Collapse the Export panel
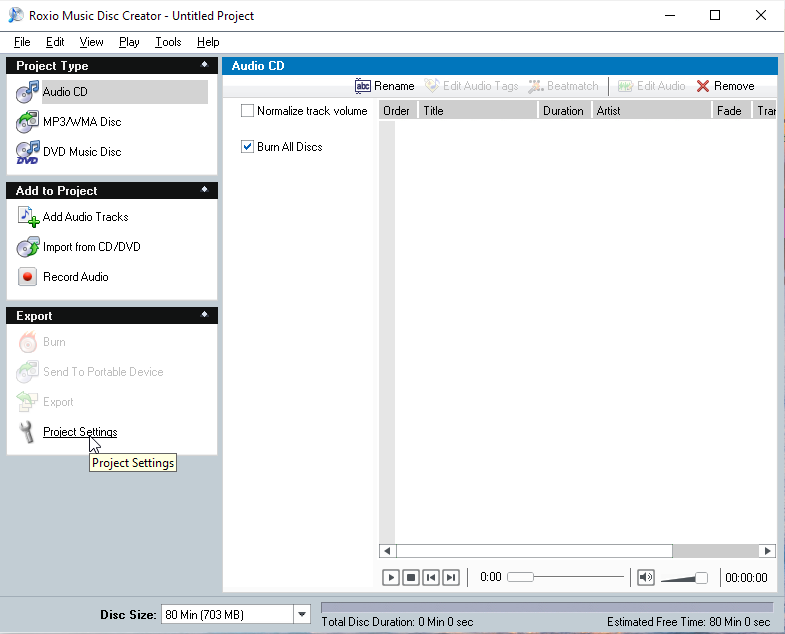The width and height of the screenshot is (785, 634). (x=204, y=315)
